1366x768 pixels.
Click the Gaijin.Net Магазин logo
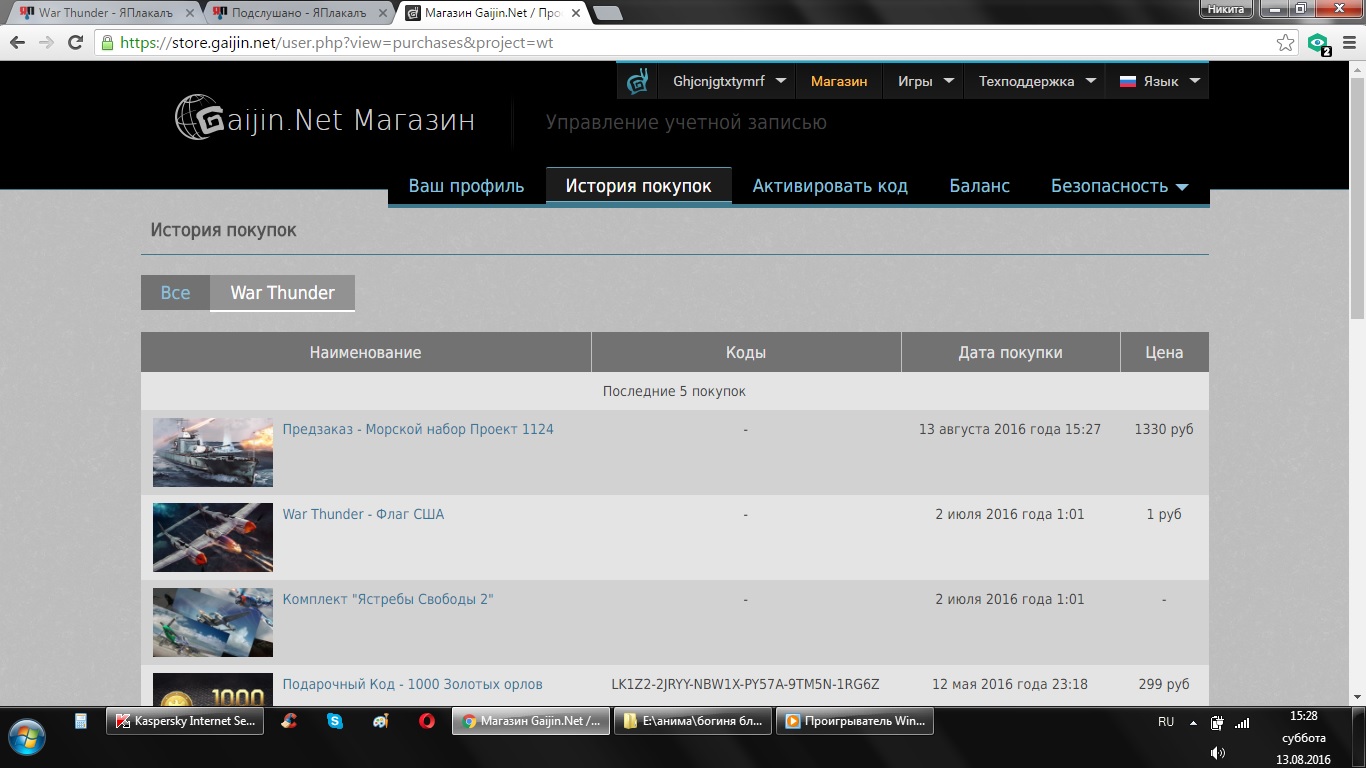325,120
